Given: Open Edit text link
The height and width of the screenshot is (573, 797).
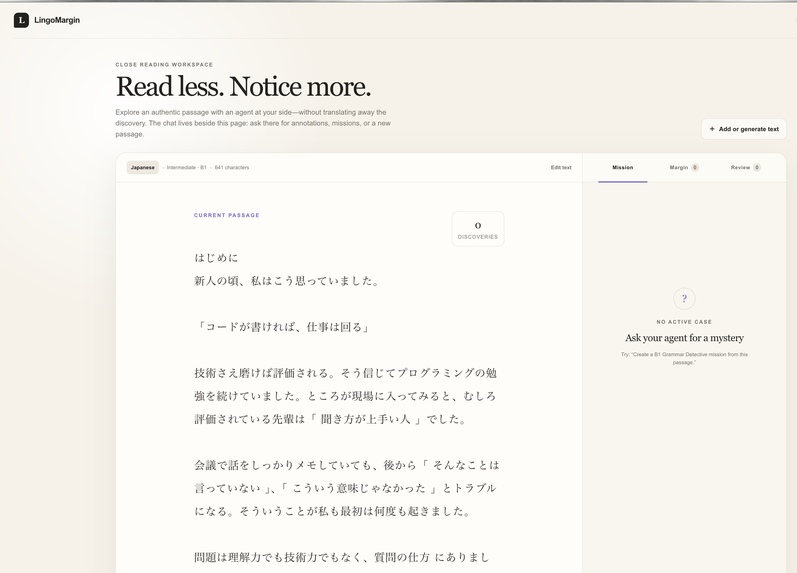Looking at the screenshot, I should 561,167.
